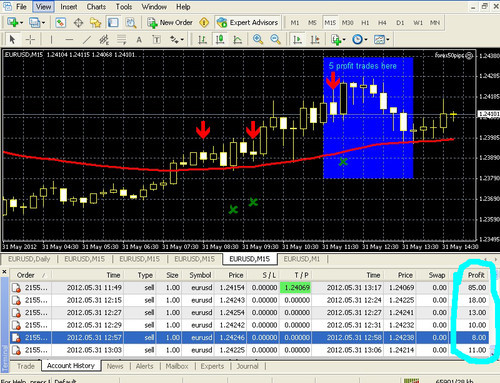The image size is (500, 383).
Task: Zoom out of the chart
Action: tap(275, 40)
